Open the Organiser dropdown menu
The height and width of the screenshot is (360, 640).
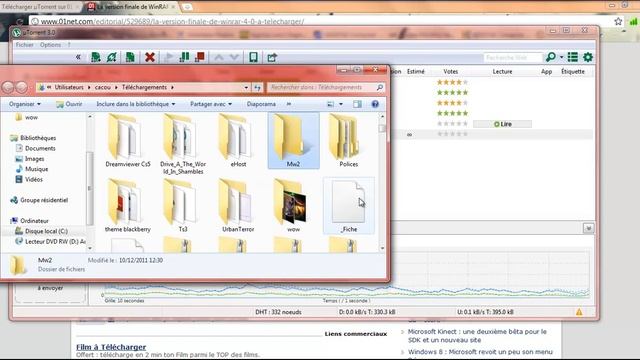coord(25,104)
